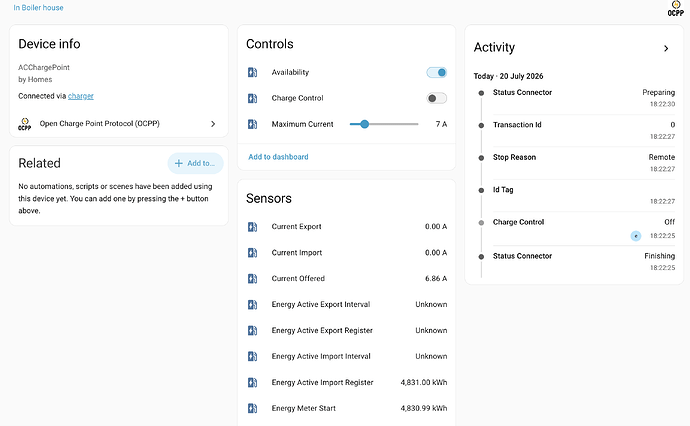Click the Energy Active Export Register icon
The height and width of the screenshot is (426, 690).
click(252, 331)
